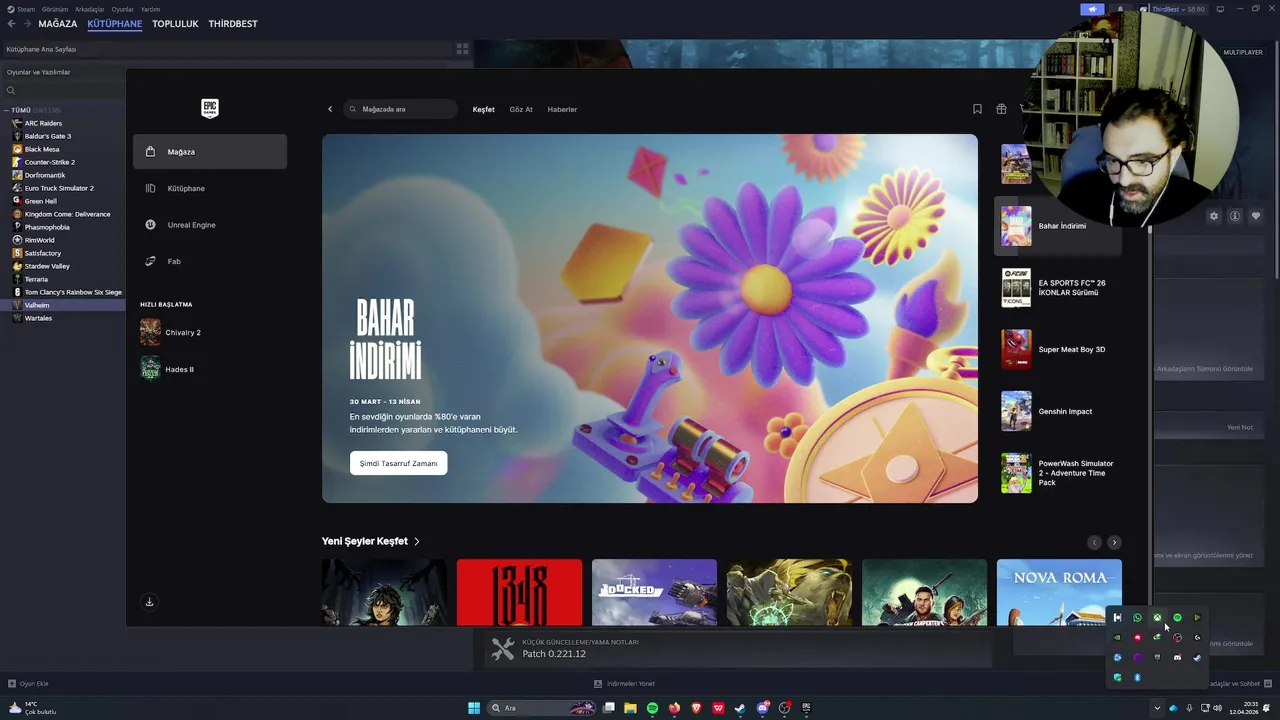1280x720 pixels.
Task: Open Epic downloads icon at sidebar bottom
Action: pyautogui.click(x=149, y=602)
